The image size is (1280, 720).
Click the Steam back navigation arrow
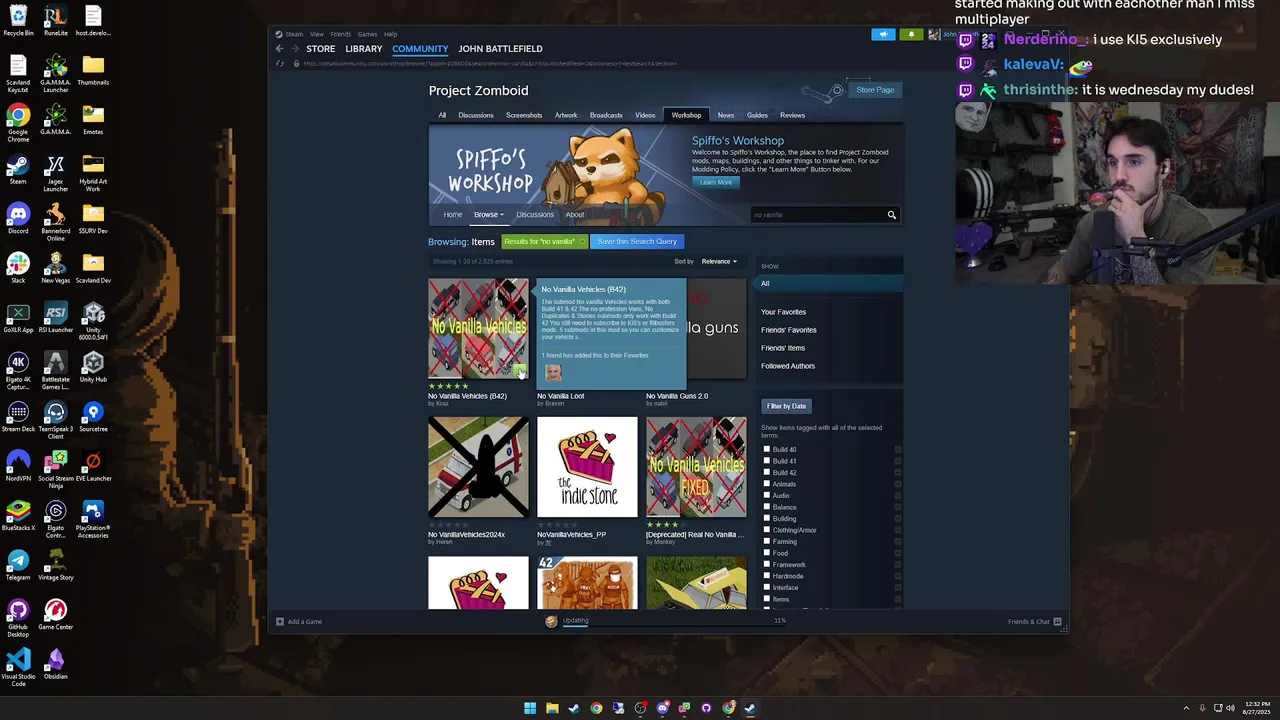[x=279, y=49]
